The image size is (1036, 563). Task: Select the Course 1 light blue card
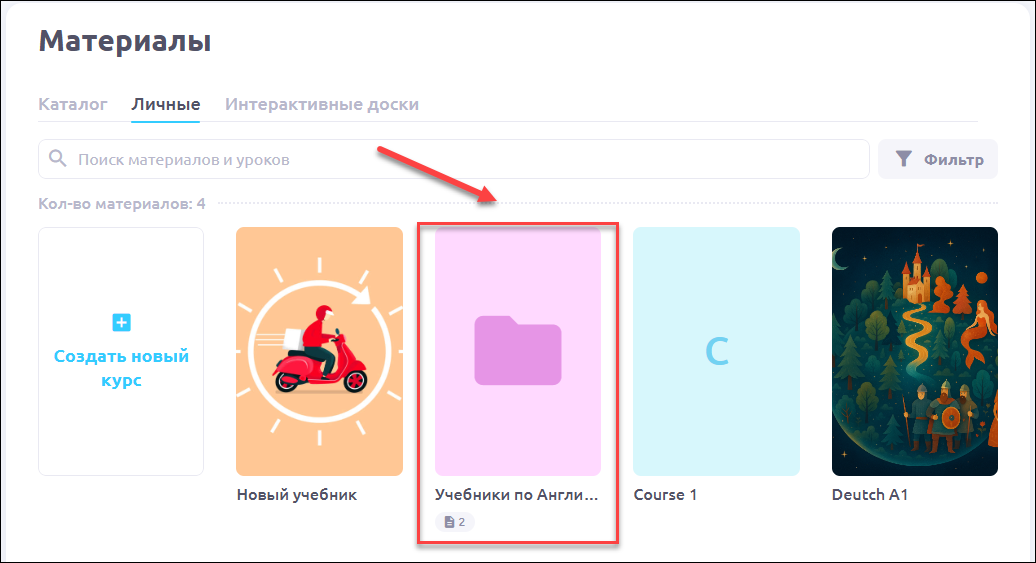[x=716, y=352]
